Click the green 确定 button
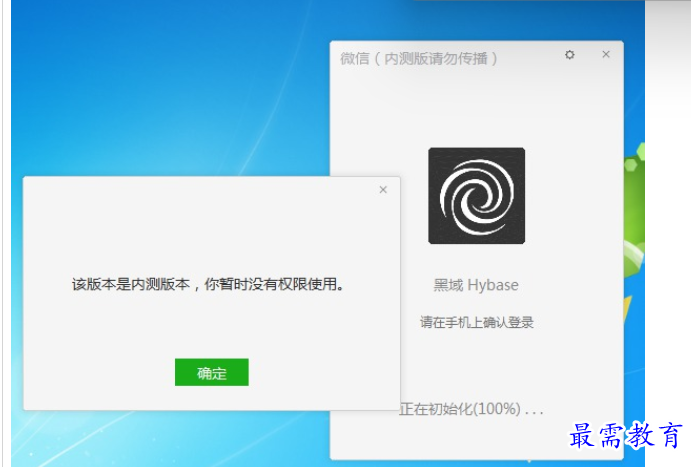 [x=212, y=372]
